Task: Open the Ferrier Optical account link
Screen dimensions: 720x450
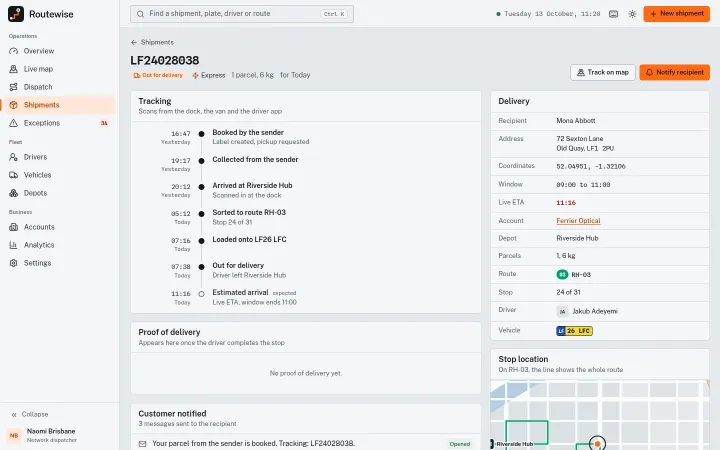Action: (578, 221)
